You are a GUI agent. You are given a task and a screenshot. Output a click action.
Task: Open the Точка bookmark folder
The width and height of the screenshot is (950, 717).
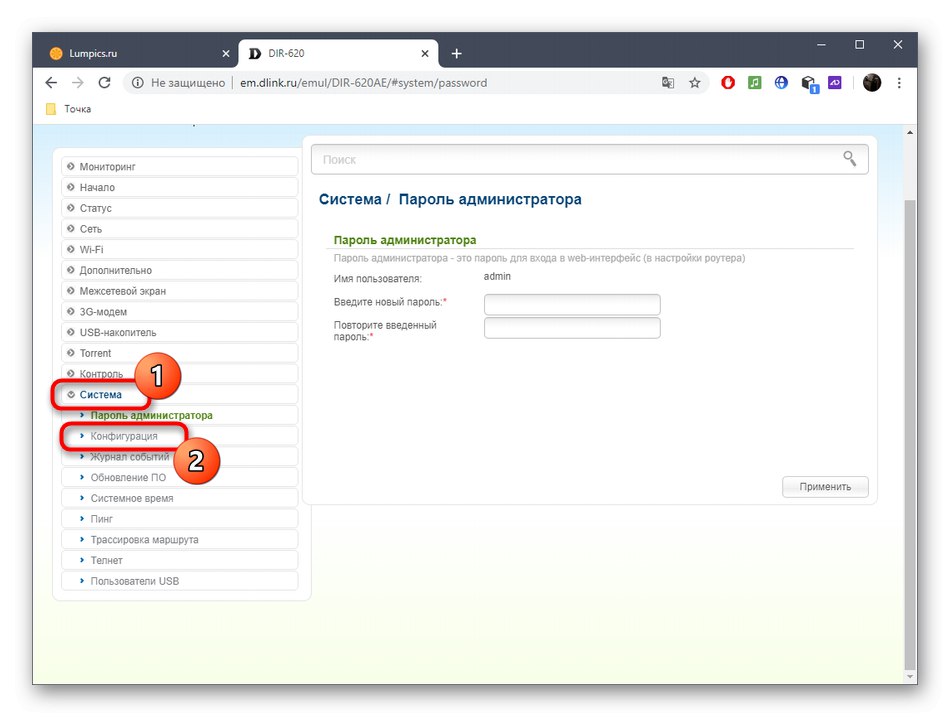[x=68, y=109]
